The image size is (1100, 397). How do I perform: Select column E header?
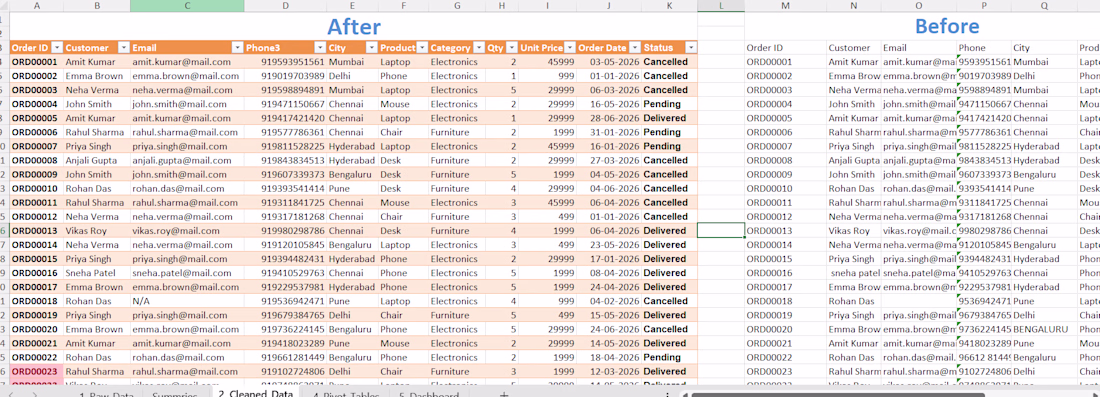coord(353,6)
